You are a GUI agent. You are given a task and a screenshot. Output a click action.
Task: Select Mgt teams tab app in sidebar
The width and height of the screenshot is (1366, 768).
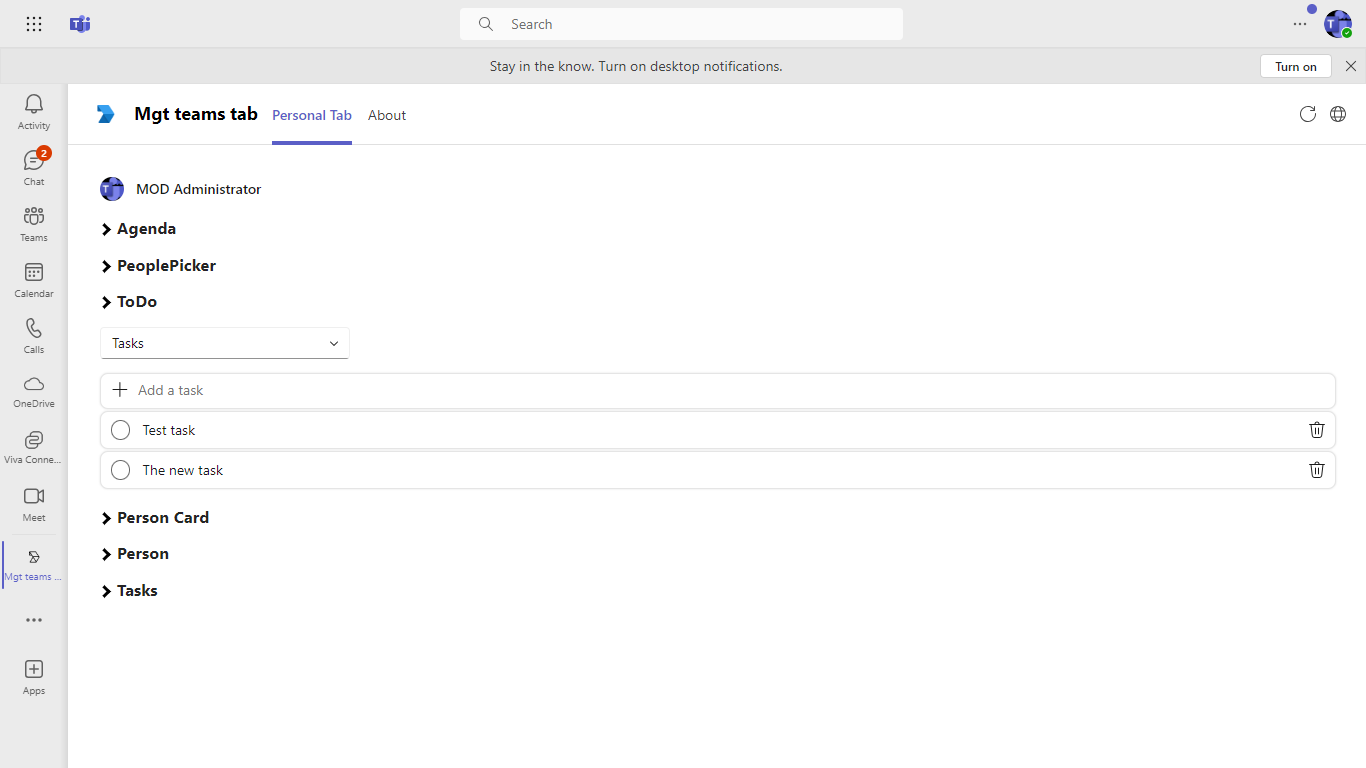pos(34,565)
